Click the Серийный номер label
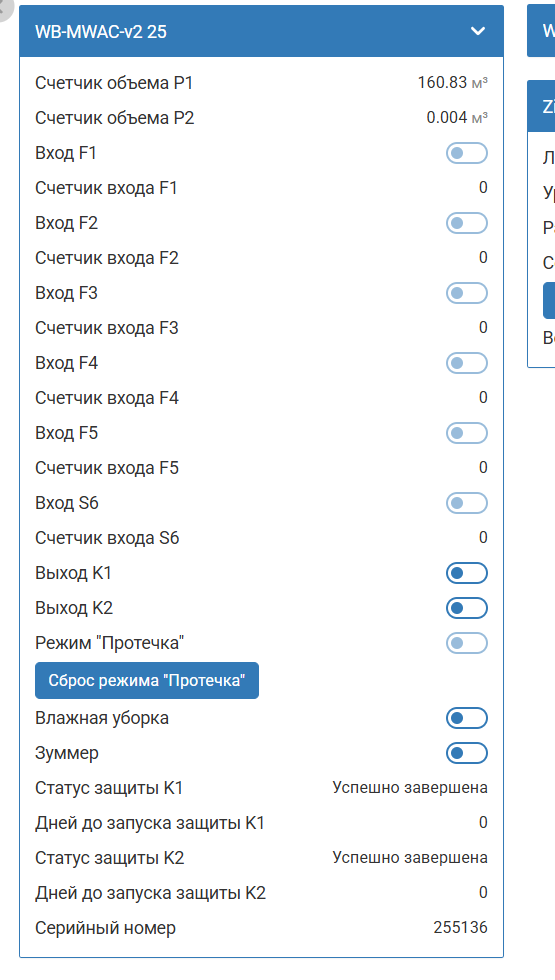The width and height of the screenshot is (555, 980). pyautogui.click(x=105, y=929)
